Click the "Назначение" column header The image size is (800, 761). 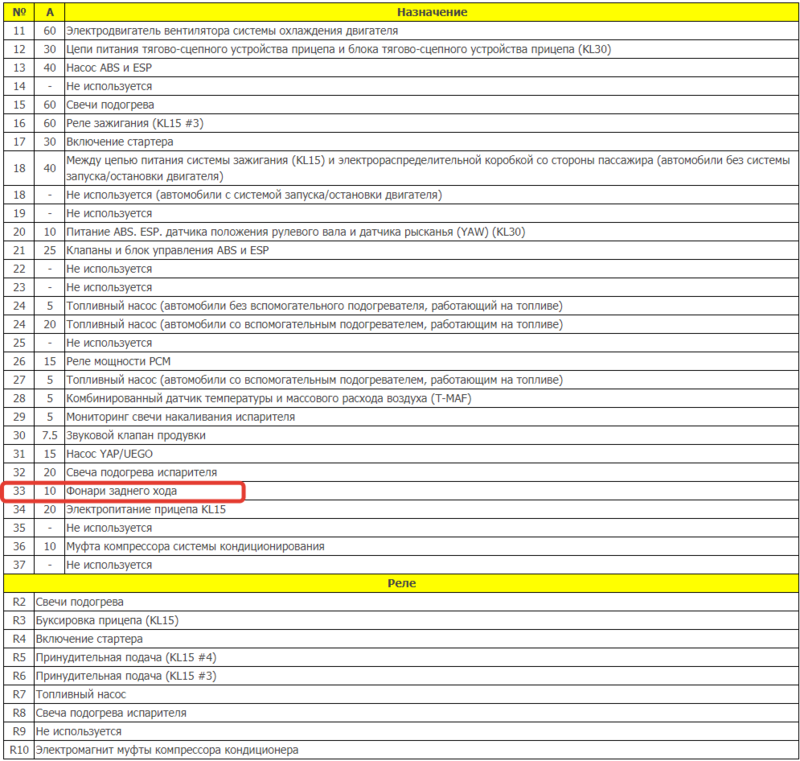430,12
